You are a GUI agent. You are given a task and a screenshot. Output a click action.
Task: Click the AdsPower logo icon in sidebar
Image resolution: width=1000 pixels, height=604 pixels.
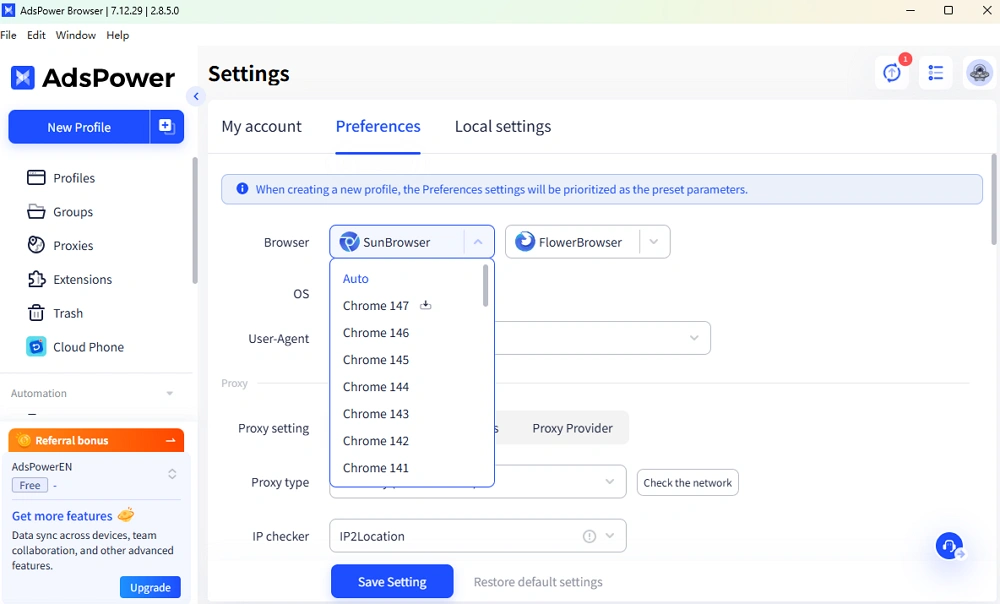[23, 78]
